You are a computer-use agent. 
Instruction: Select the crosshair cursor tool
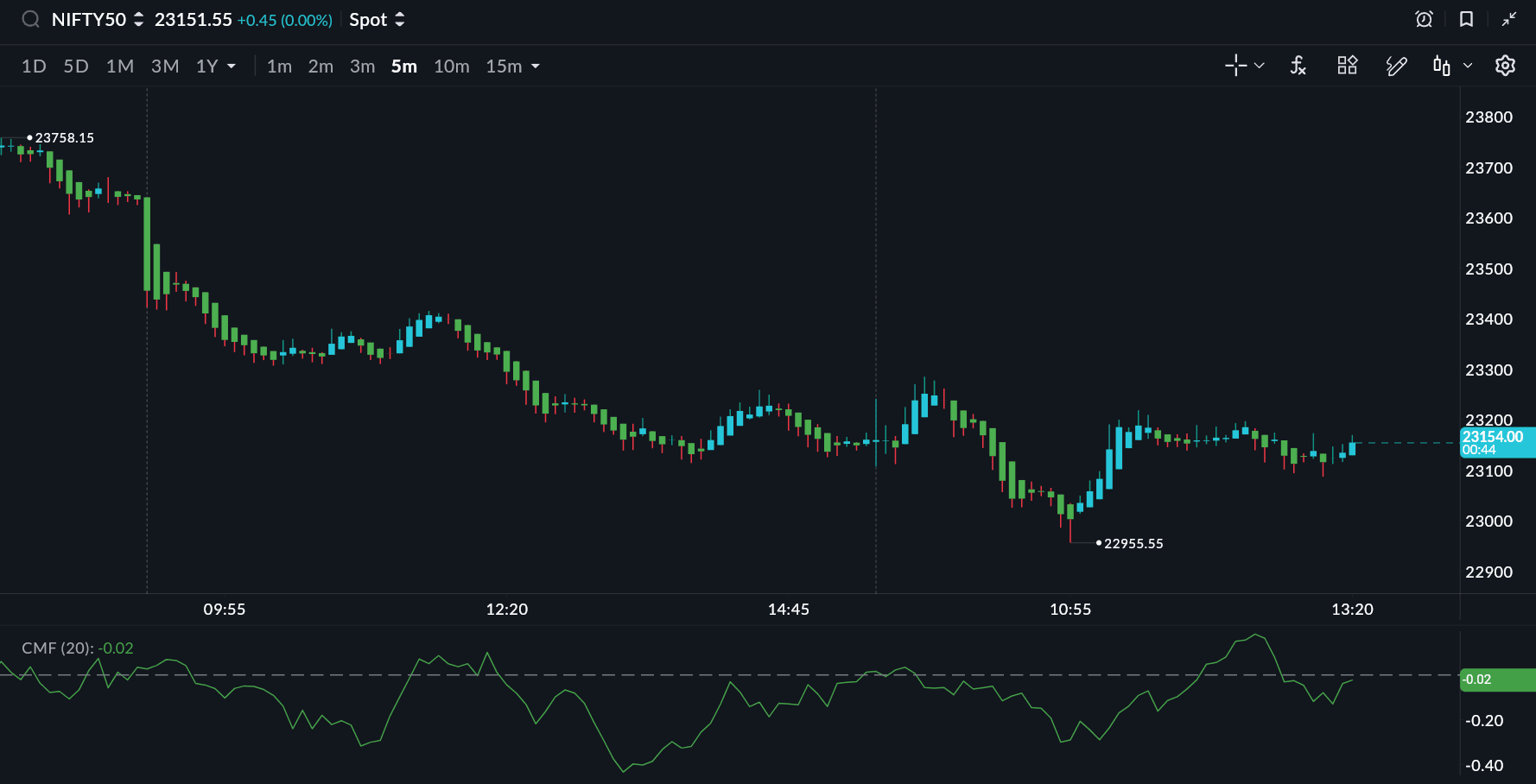pyautogui.click(x=1235, y=66)
